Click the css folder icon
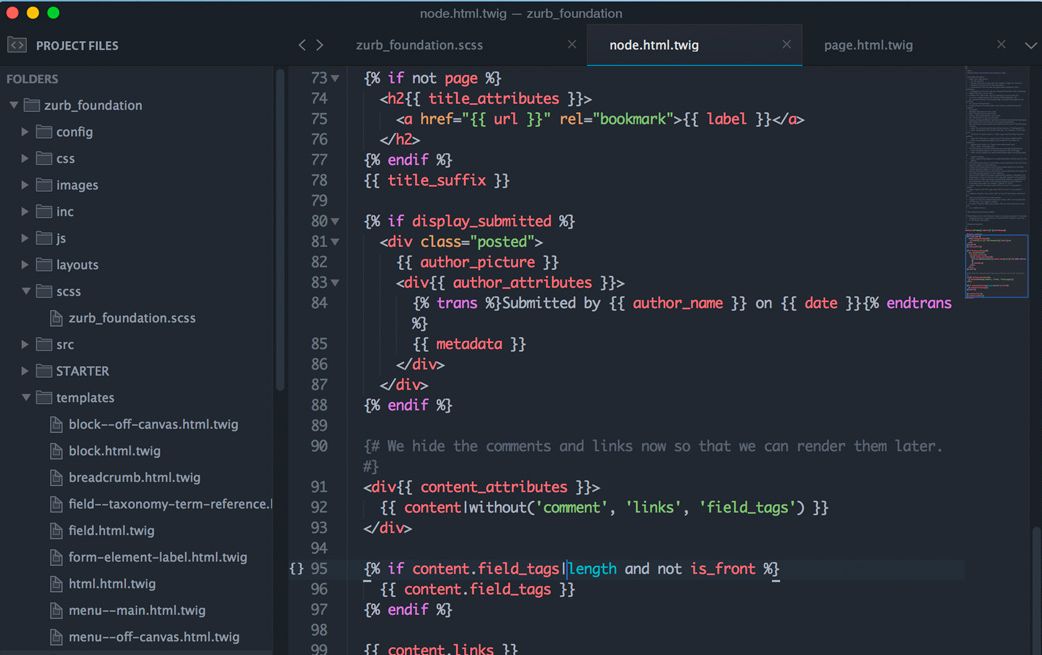Screen dimensions: 1042x655 pos(44,158)
